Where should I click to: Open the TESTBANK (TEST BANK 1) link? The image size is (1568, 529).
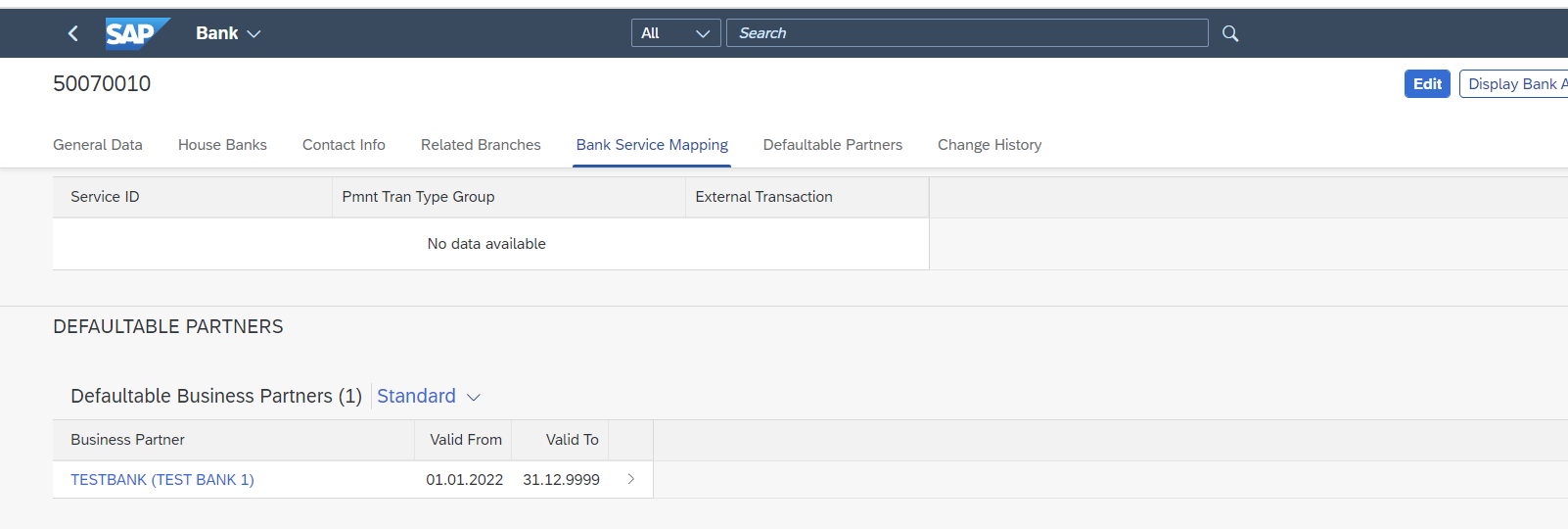(162, 479)
